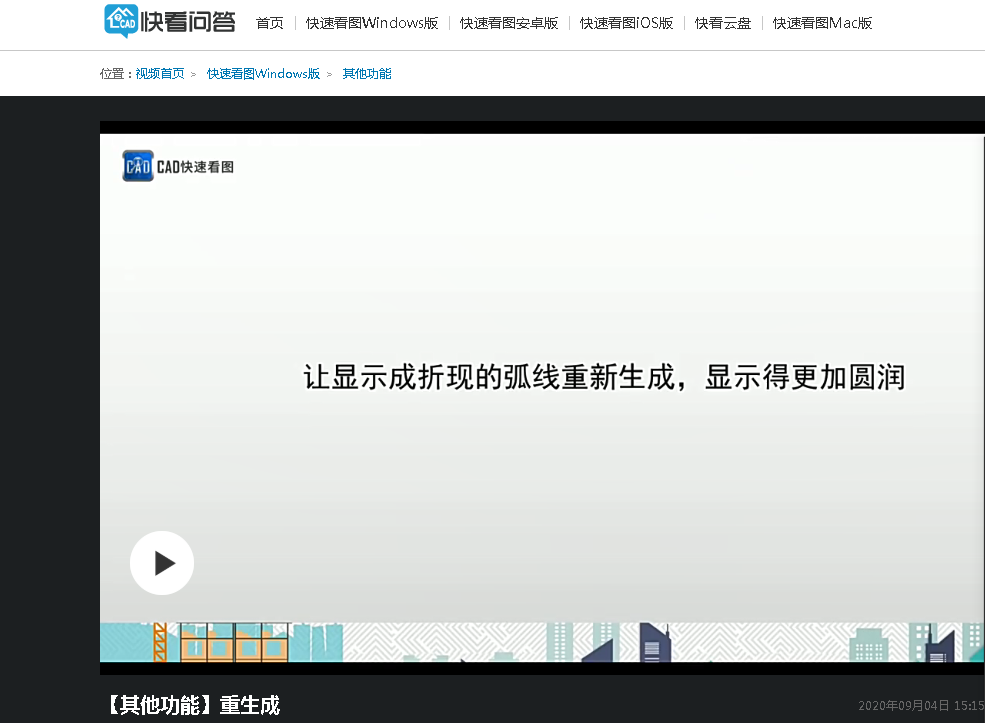The image size is (985, 723).
Task: Click the video title 【其他功能】重生成
Action: pyautogui.click(x=193, y=705)
